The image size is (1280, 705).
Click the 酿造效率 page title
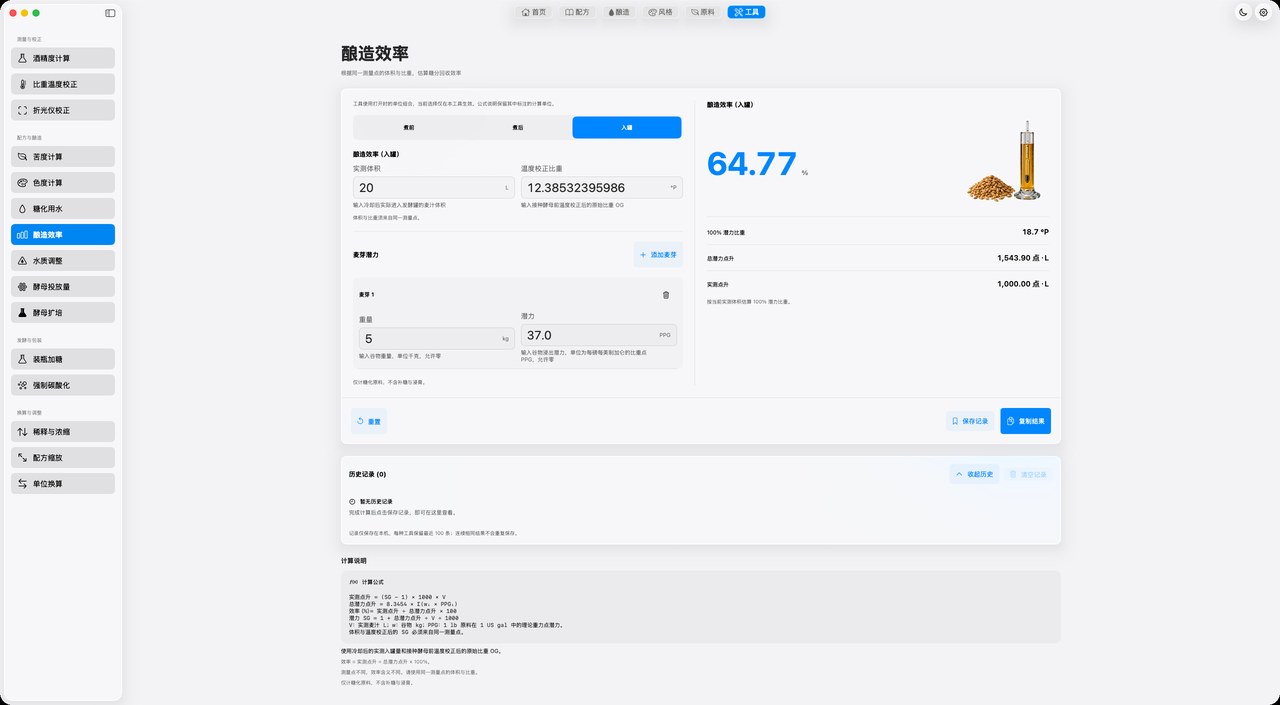point(375,54)
